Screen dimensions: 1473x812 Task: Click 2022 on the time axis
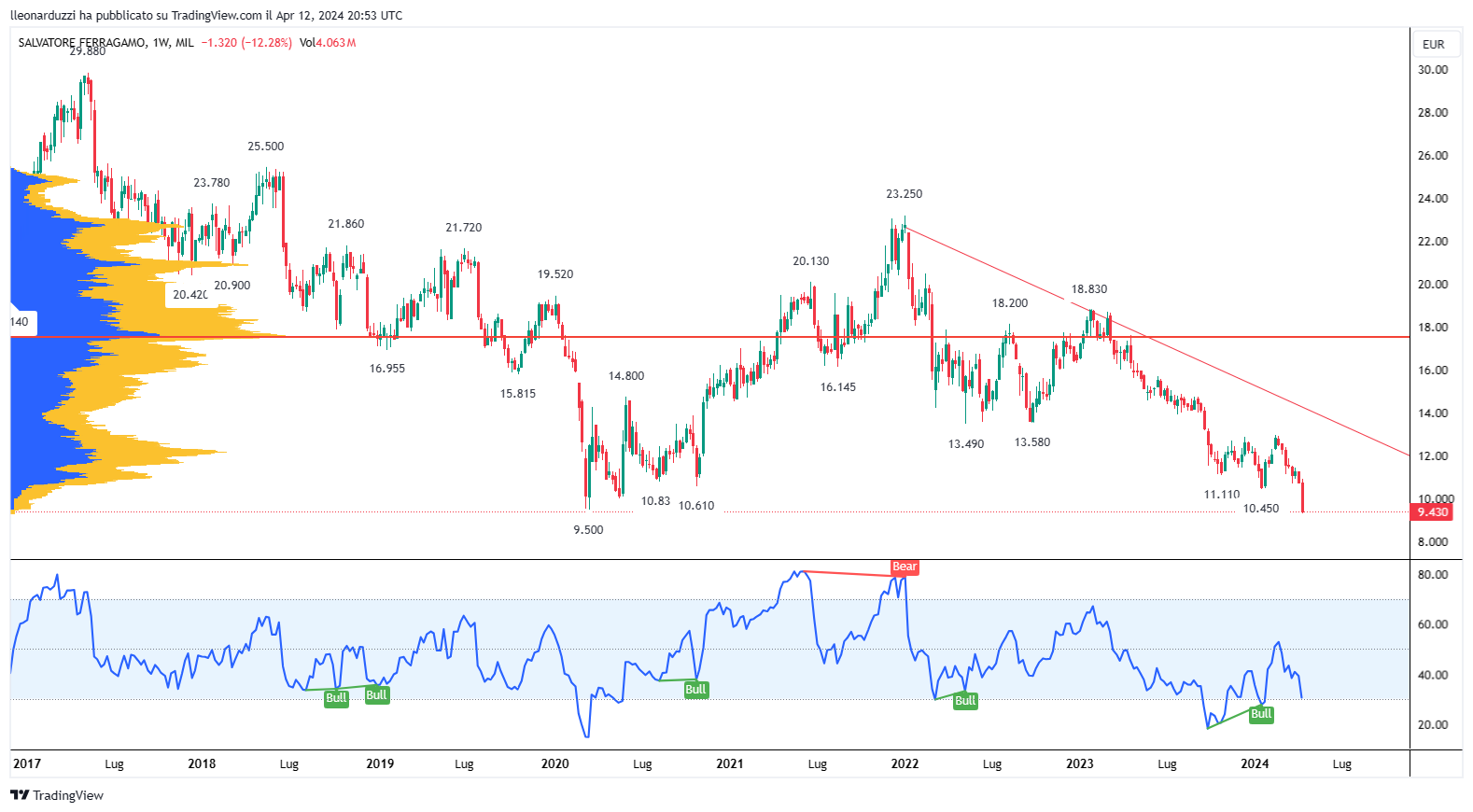click(905, 763)
